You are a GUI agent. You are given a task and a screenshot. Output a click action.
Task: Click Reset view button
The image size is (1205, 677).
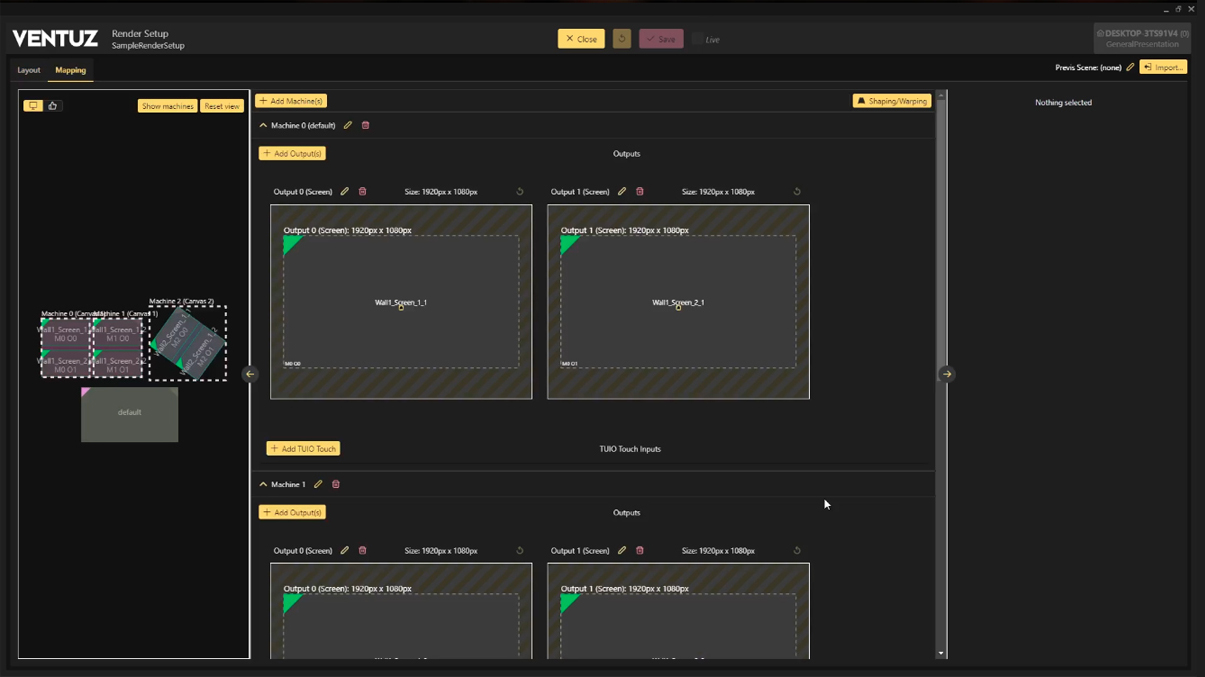coord(222,106)
